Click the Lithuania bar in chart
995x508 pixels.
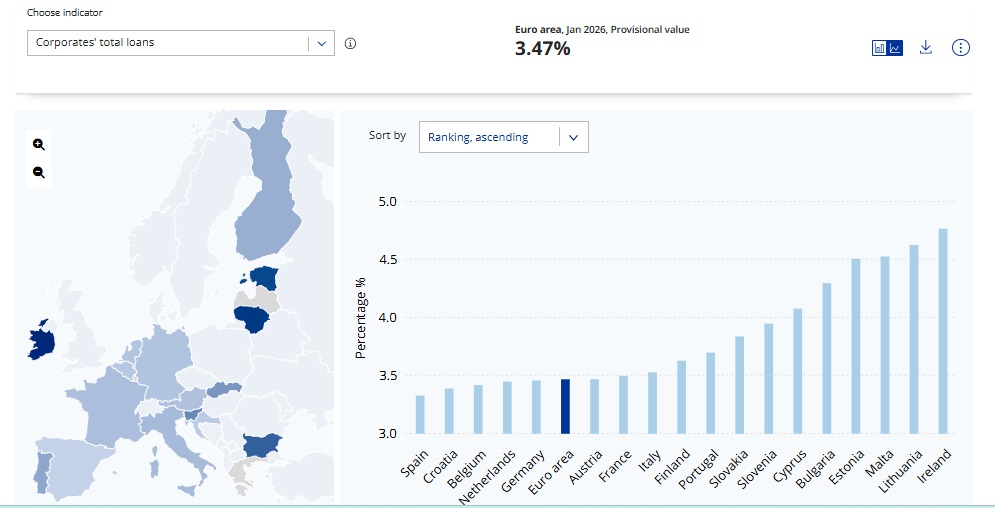[914, 339]
